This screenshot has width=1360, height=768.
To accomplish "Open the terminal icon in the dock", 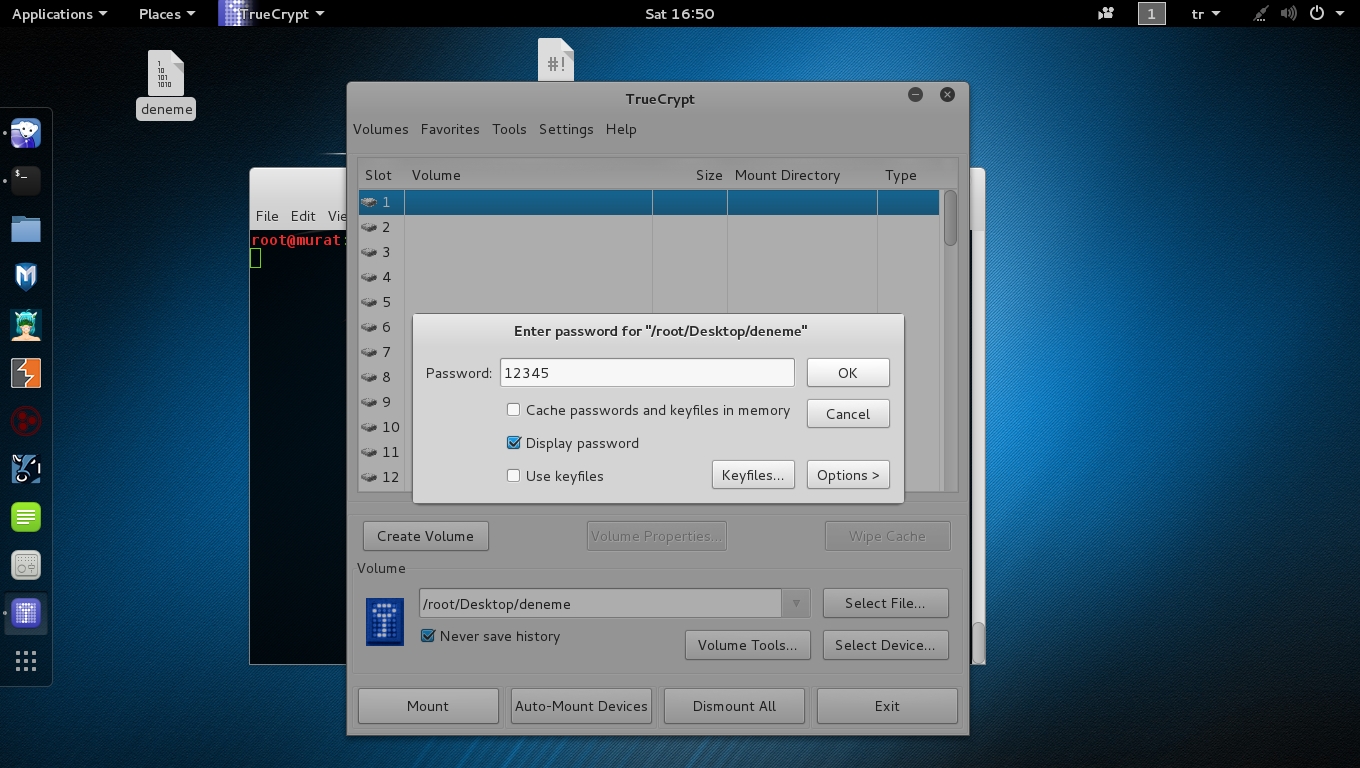I will pyautogui.click(x=26, y=180).
